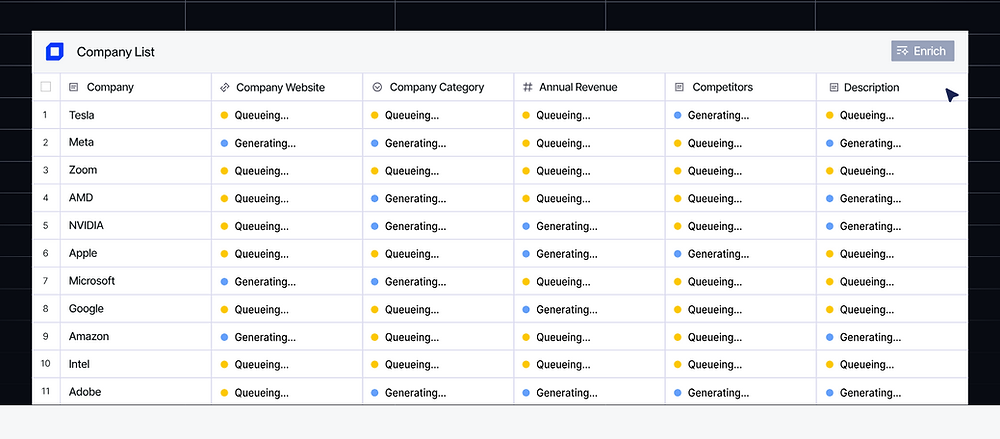Select the AMD company cell

[x=136, y=198]
